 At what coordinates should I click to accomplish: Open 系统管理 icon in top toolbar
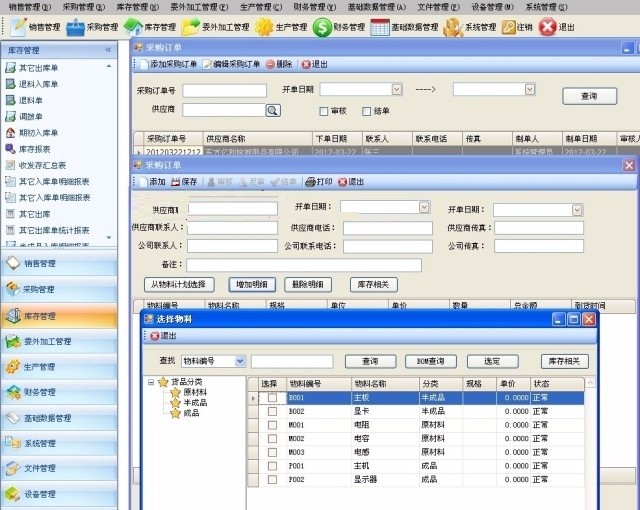[453, 27]
